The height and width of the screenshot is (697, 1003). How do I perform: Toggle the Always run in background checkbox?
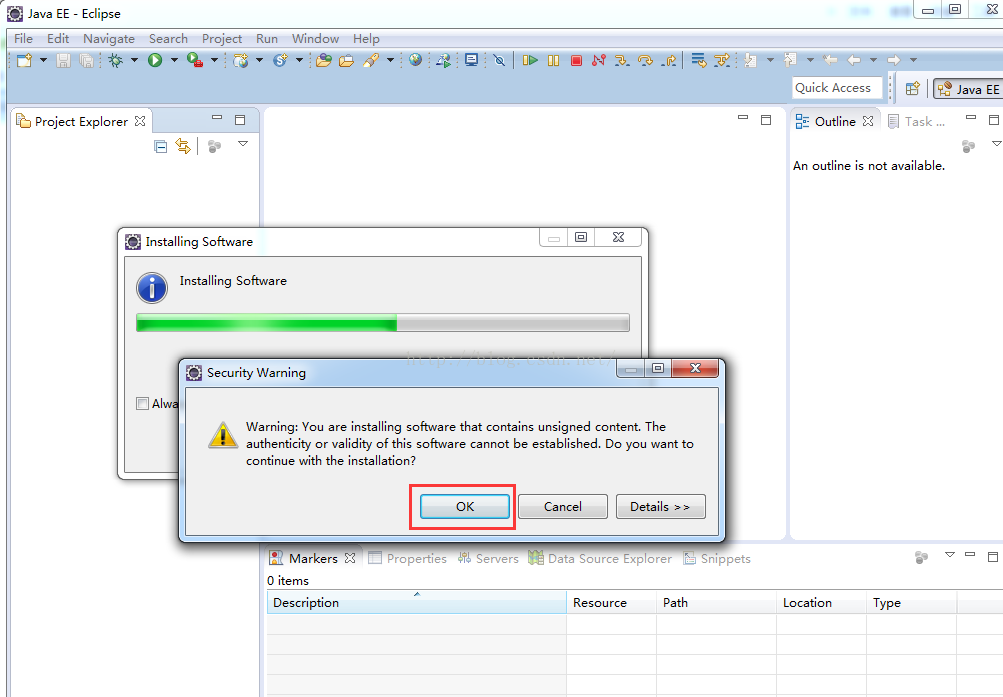point(143,403)
